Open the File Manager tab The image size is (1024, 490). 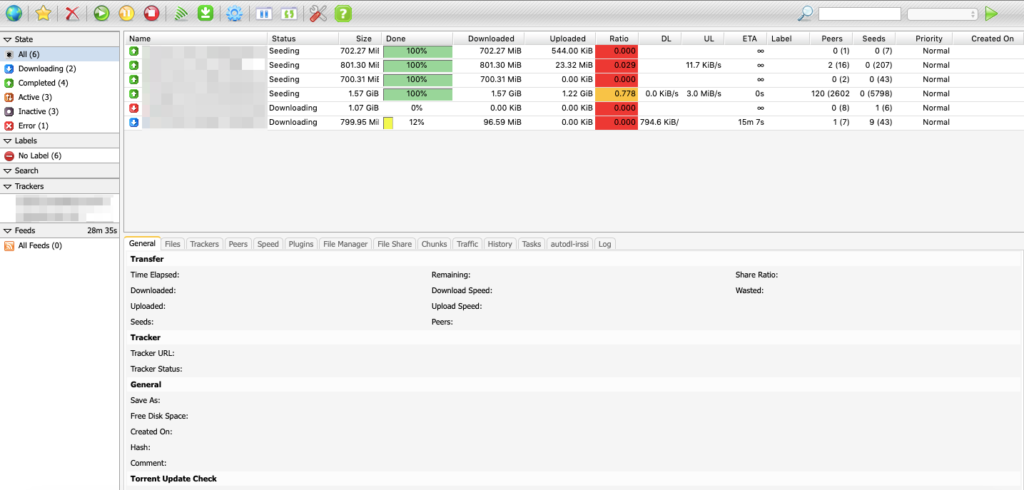345,244
